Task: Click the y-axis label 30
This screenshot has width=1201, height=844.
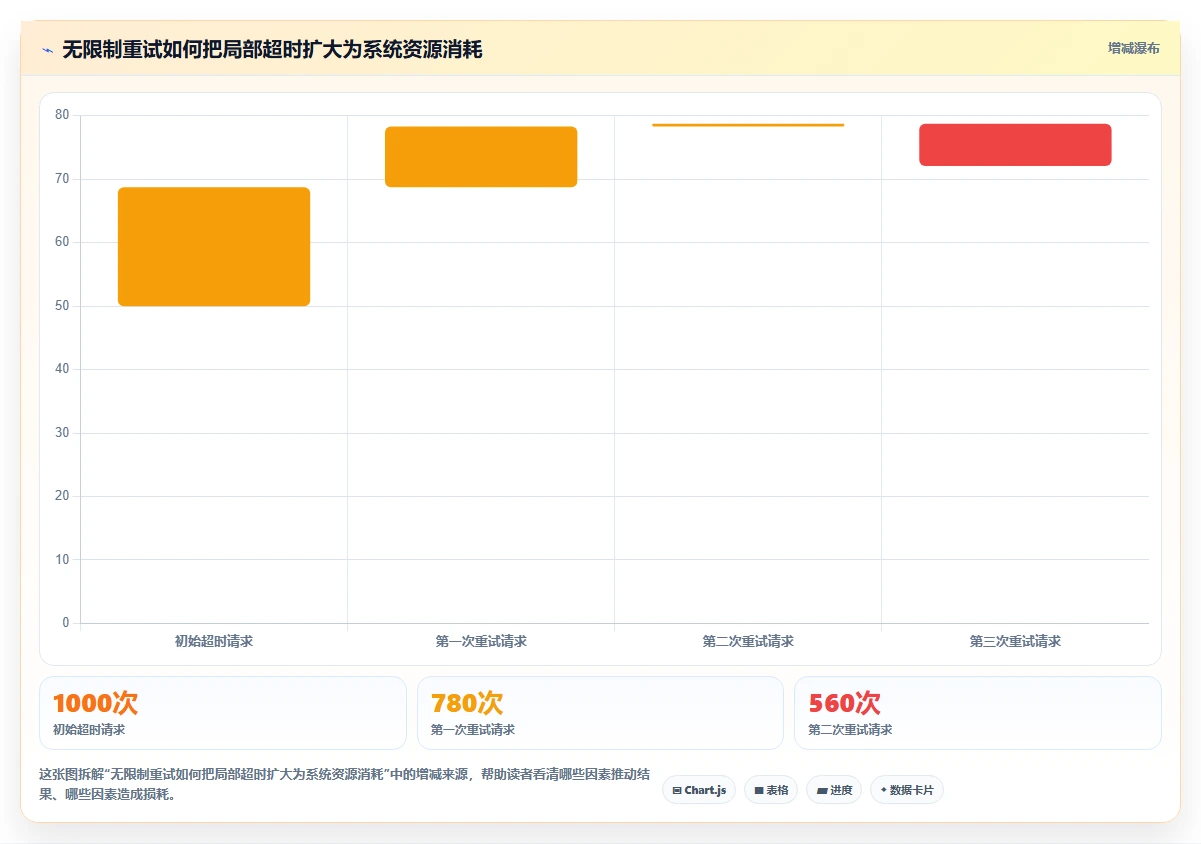Action: pos(62,433)
